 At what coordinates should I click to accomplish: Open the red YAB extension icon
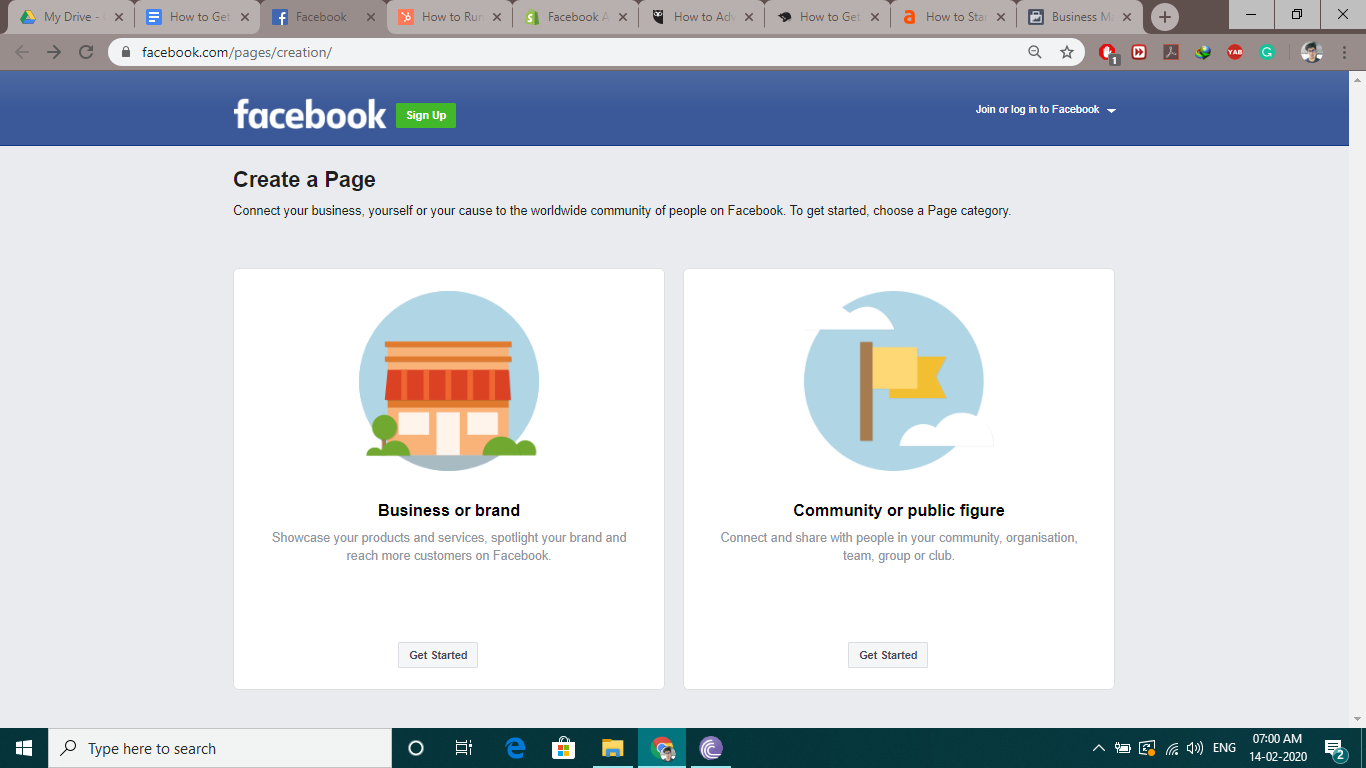pyautogui.click(x=1235, y=52)
